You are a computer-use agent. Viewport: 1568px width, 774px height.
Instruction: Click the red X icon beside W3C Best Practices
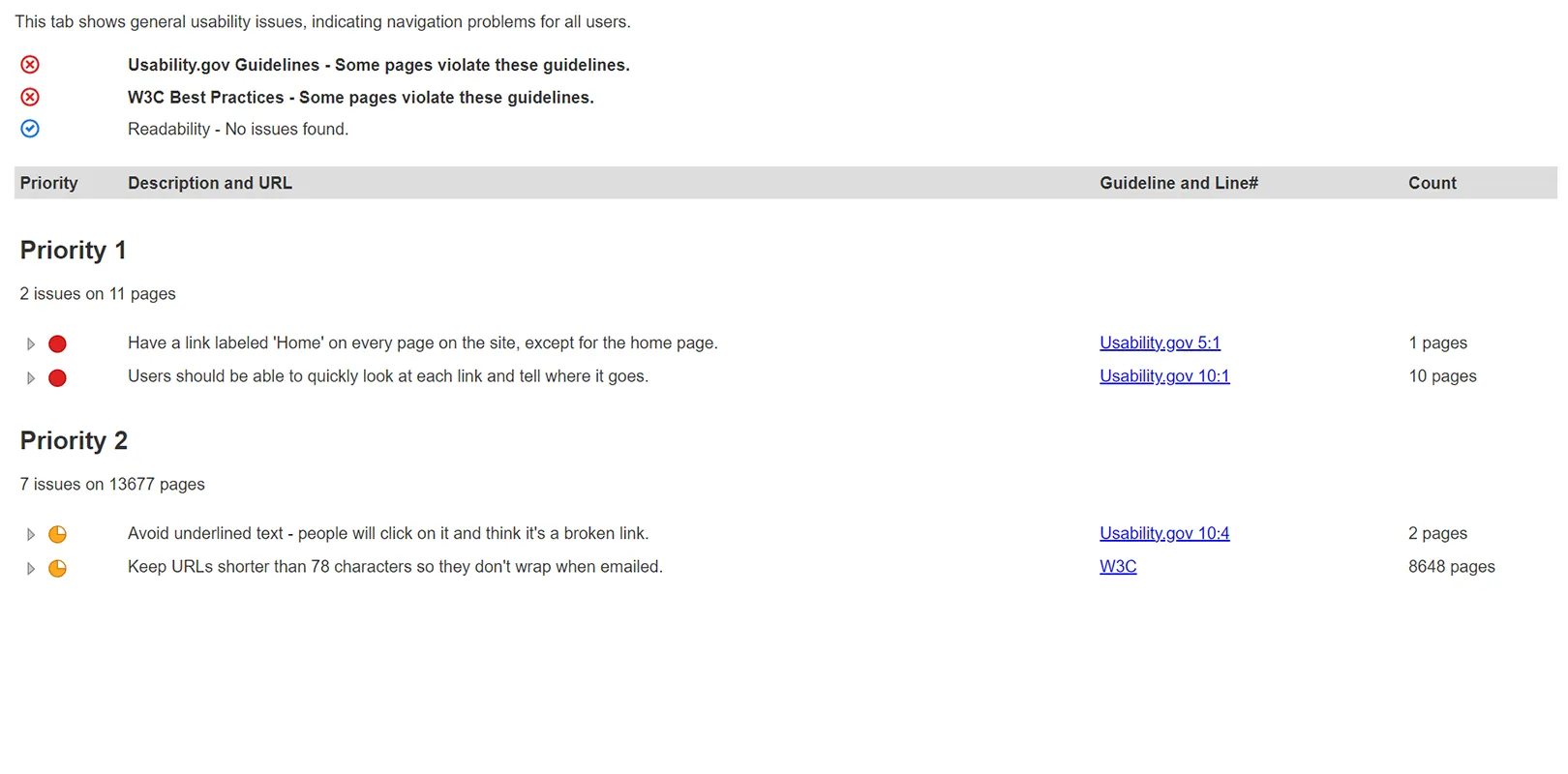coord(30,97)
